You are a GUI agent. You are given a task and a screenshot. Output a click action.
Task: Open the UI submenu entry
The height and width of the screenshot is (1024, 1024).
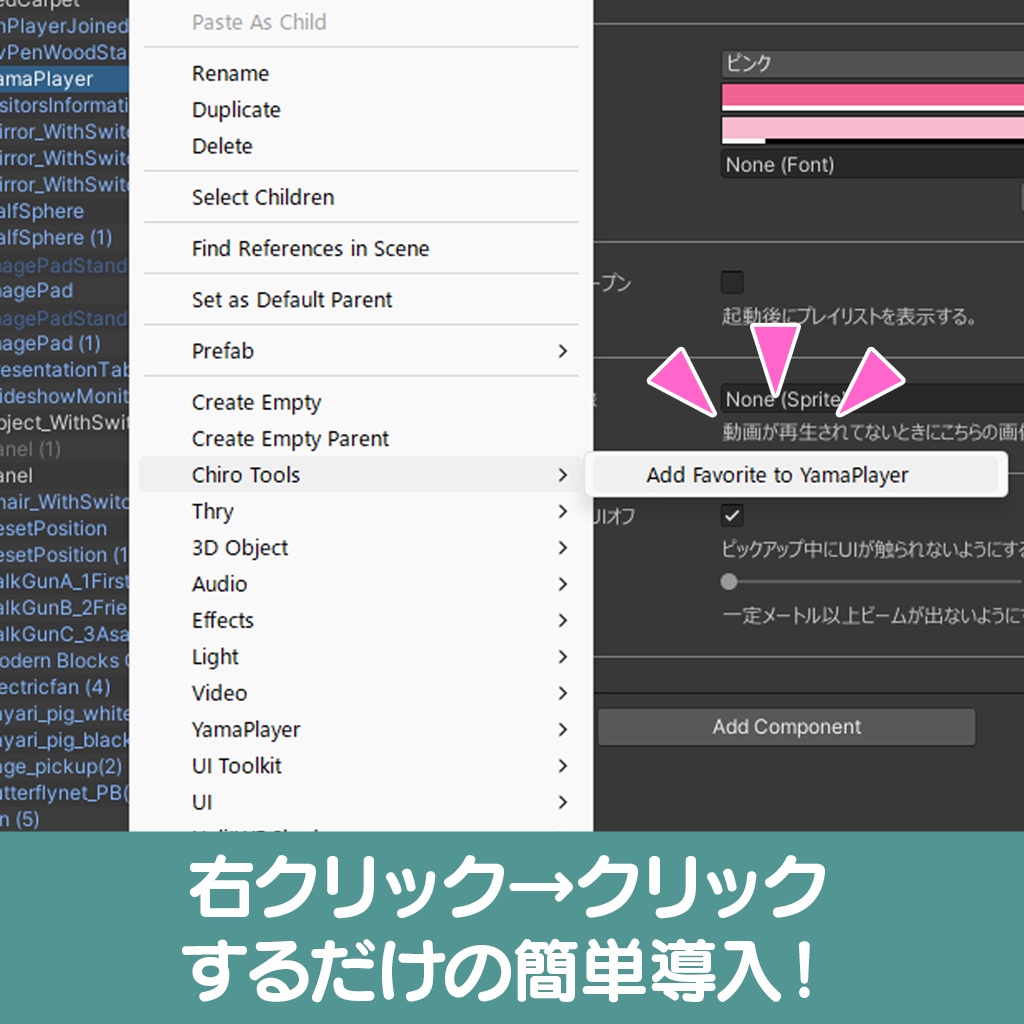[x=360, y=802]
